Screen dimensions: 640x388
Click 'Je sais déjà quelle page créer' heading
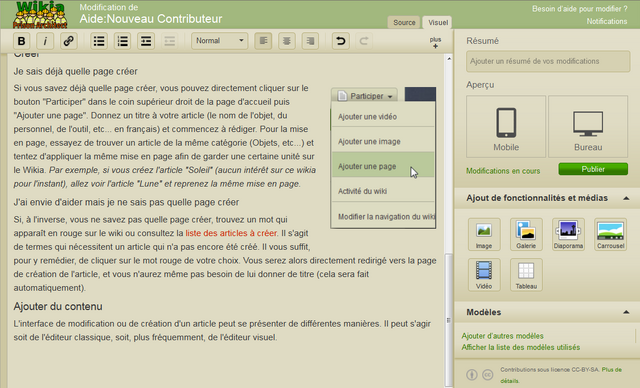pos(76,71)
